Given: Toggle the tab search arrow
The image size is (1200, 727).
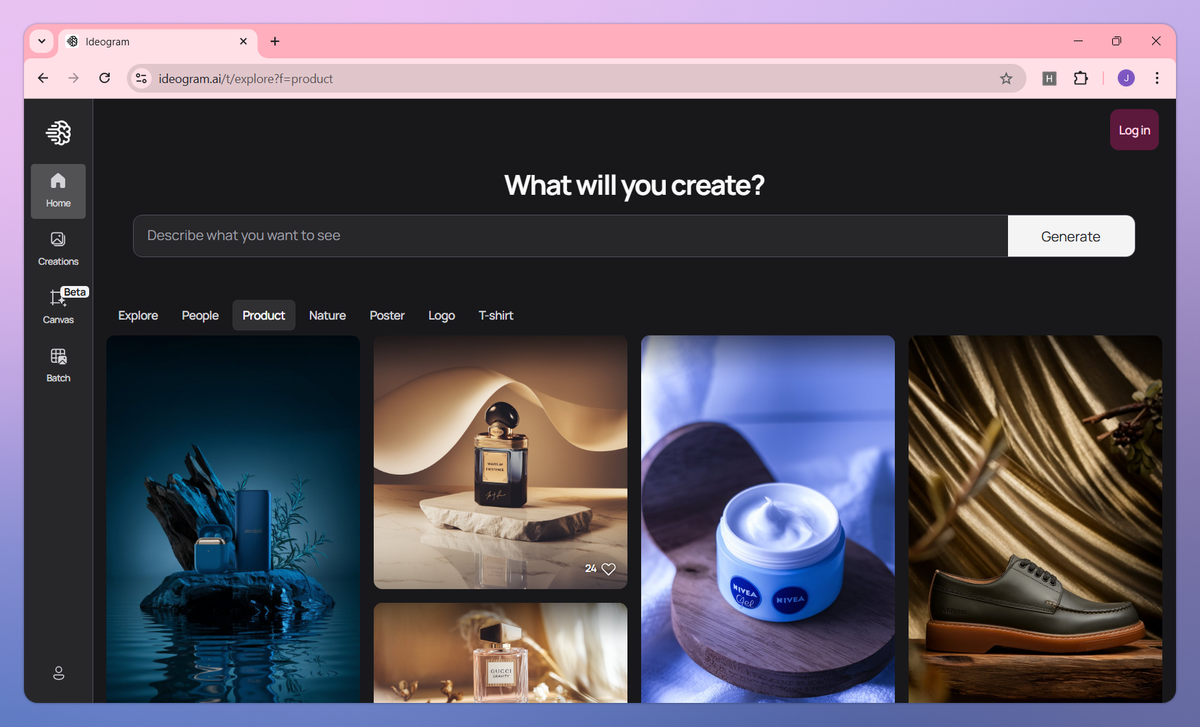Looking at the screenshot, I should [40, 41].
